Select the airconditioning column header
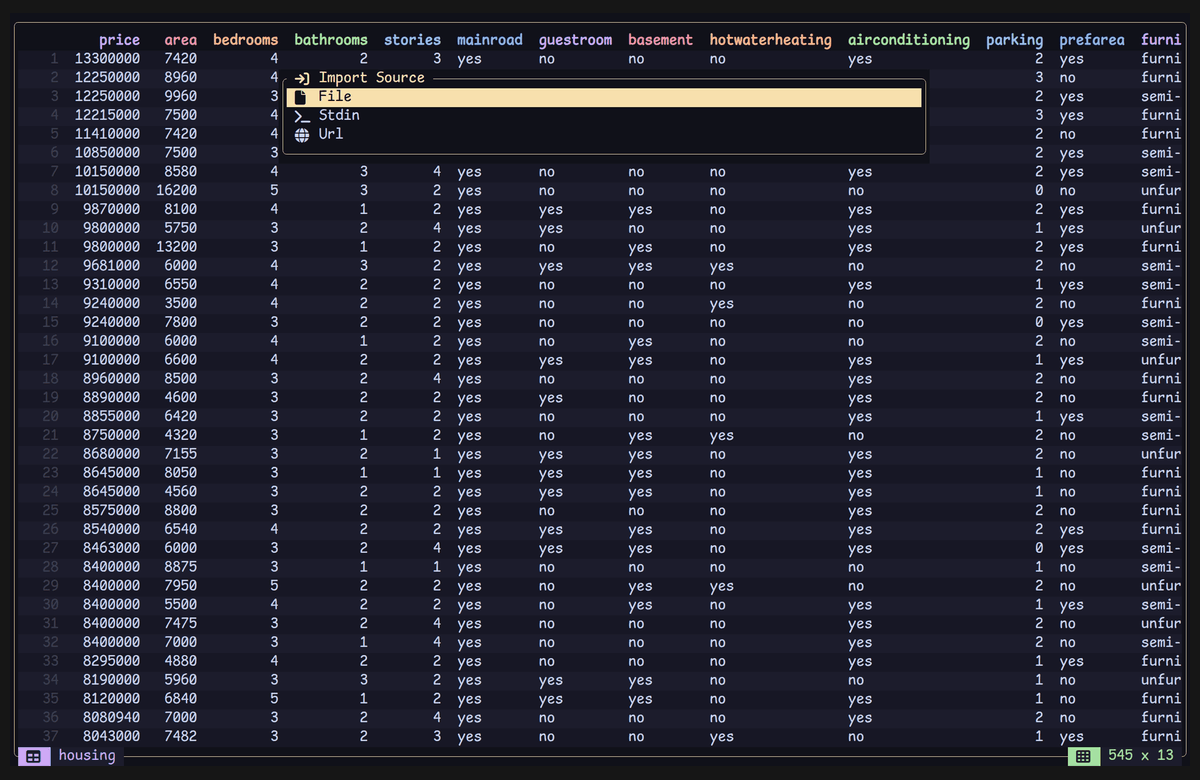 point(909,40)
